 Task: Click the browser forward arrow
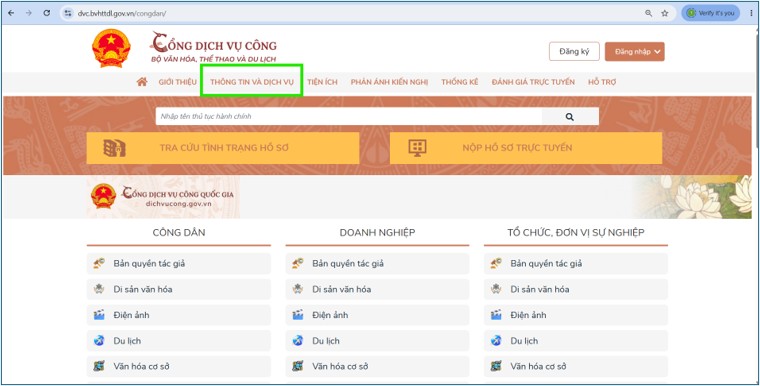click(29, 13)
